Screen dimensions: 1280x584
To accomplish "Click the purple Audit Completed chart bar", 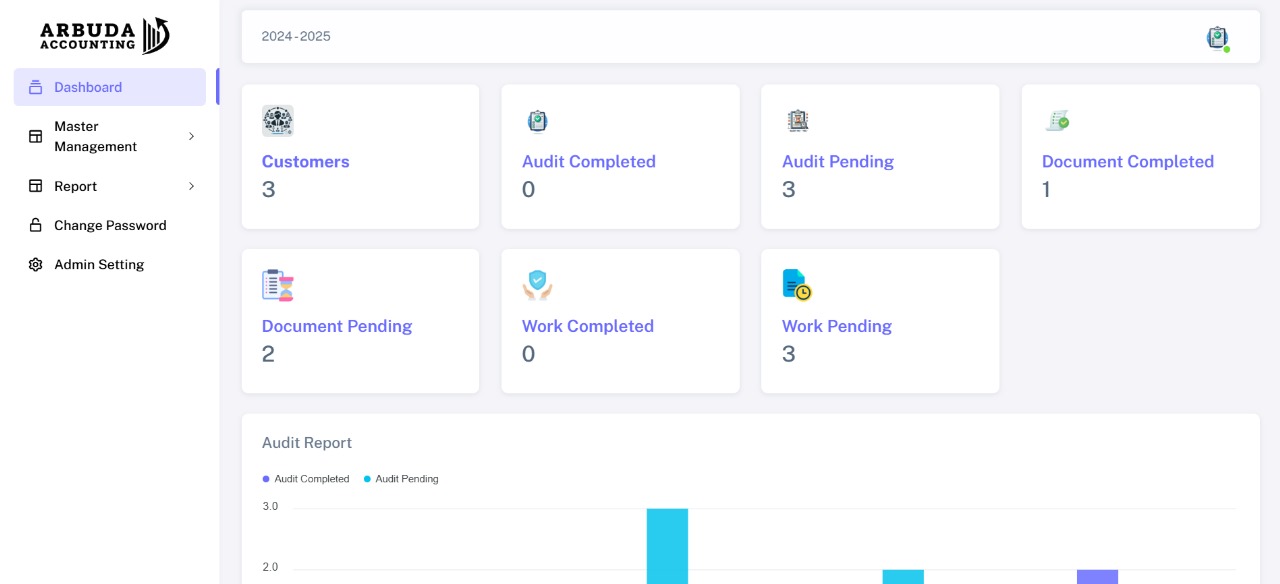I will pyautogui.click(x=1097, y=576).
